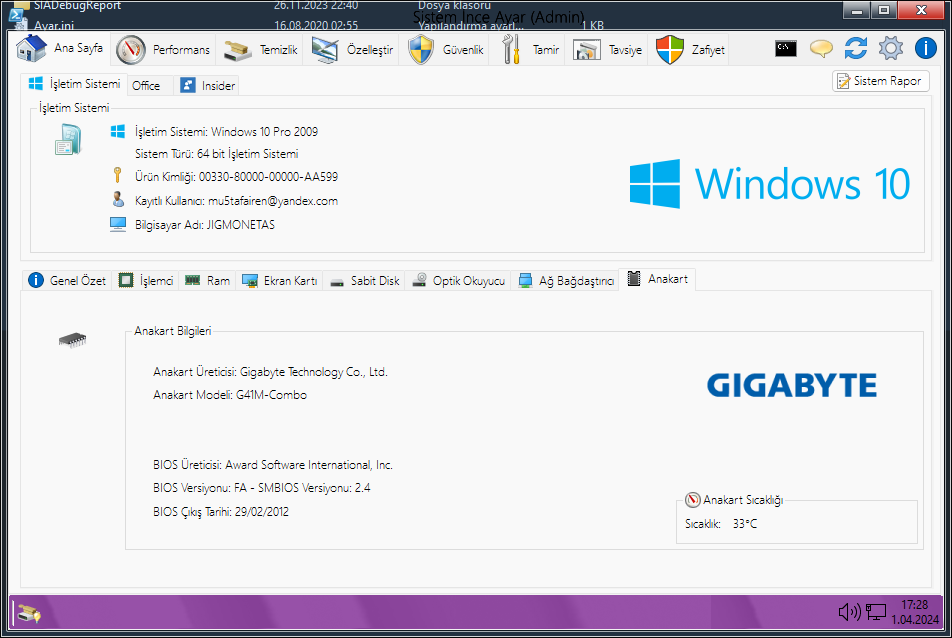The image size is (952, 638).
Task: Switch to the Insider tab
Action: pos(207,86)
